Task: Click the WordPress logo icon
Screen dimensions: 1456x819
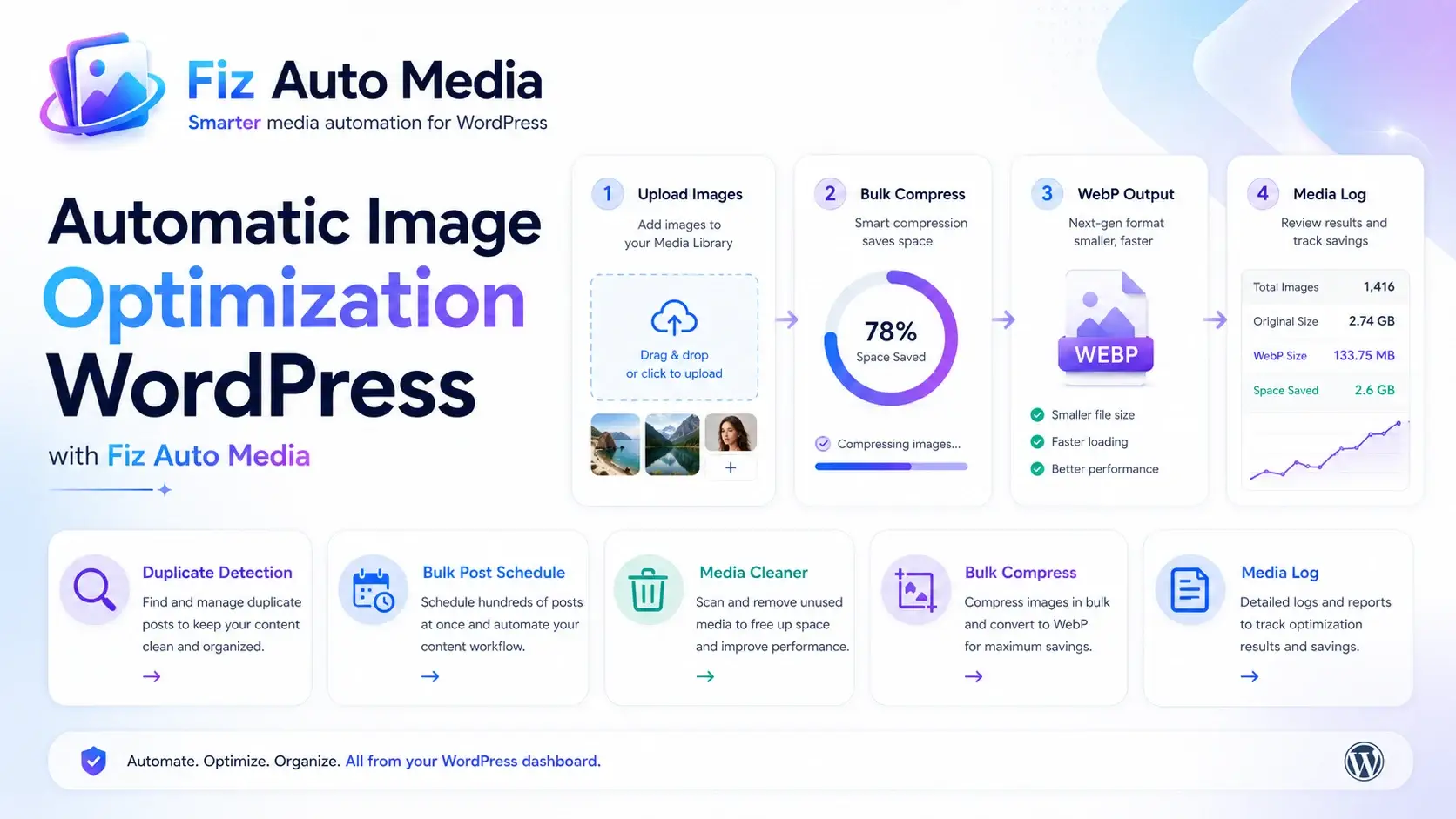Action: coord(1364,762)
